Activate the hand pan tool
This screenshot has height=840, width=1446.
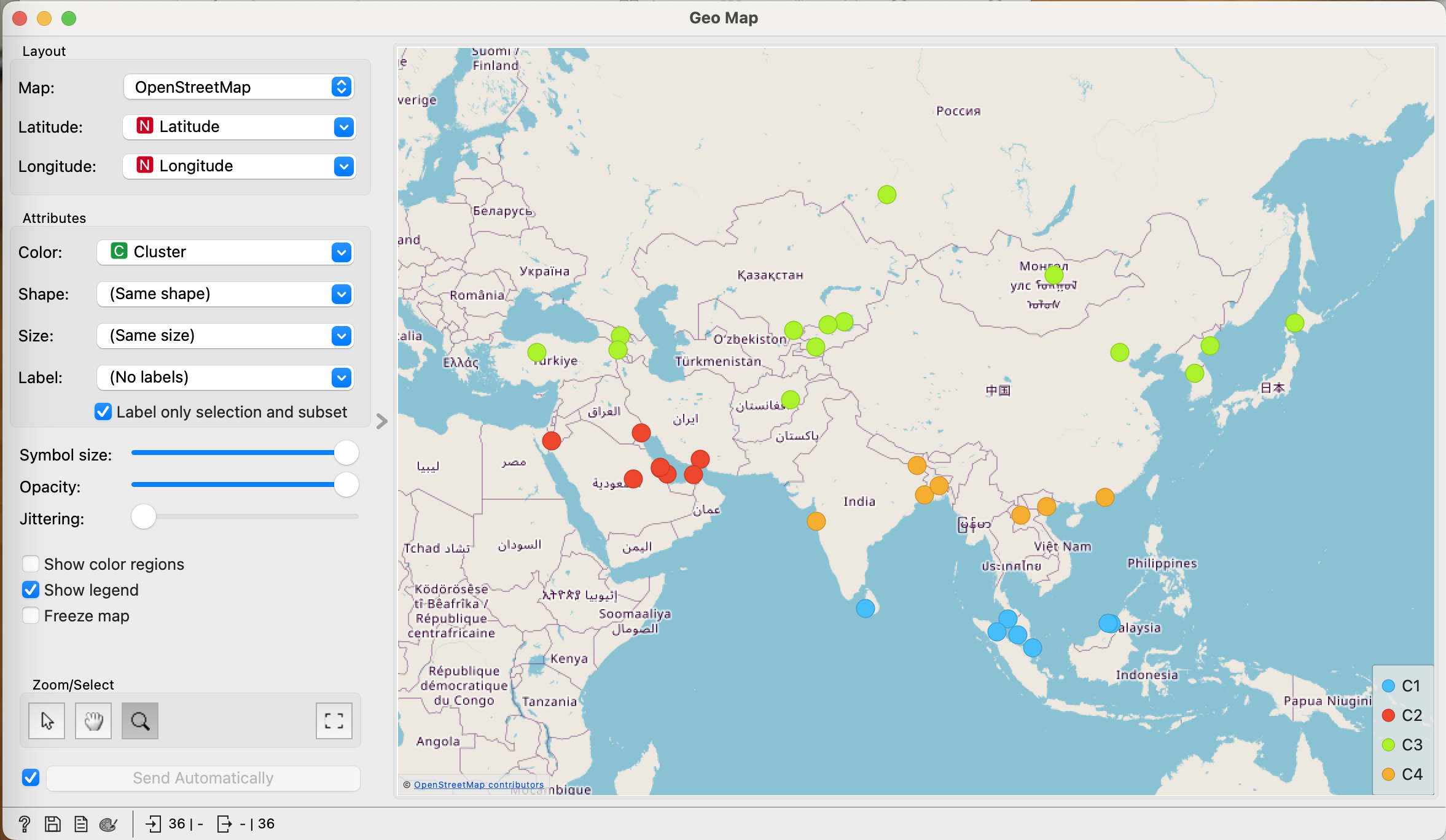[x=93, y=721]
